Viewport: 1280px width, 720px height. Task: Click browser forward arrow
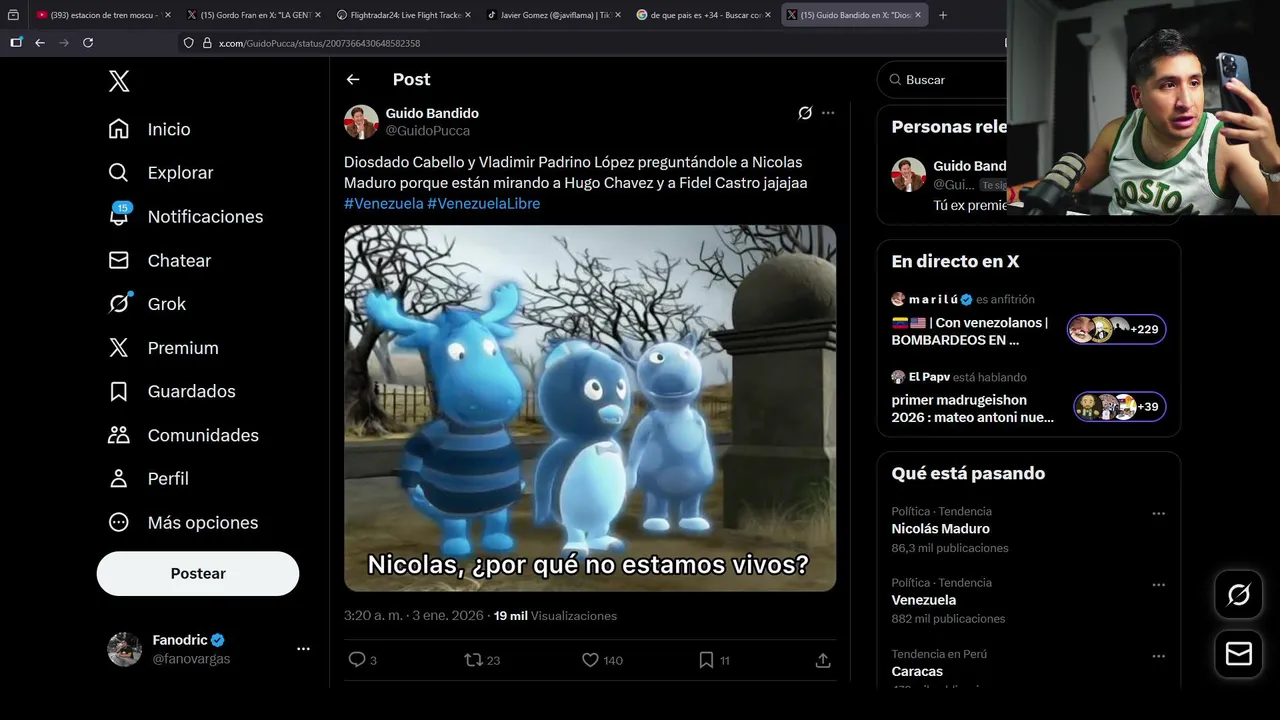(x=64, y=43)
